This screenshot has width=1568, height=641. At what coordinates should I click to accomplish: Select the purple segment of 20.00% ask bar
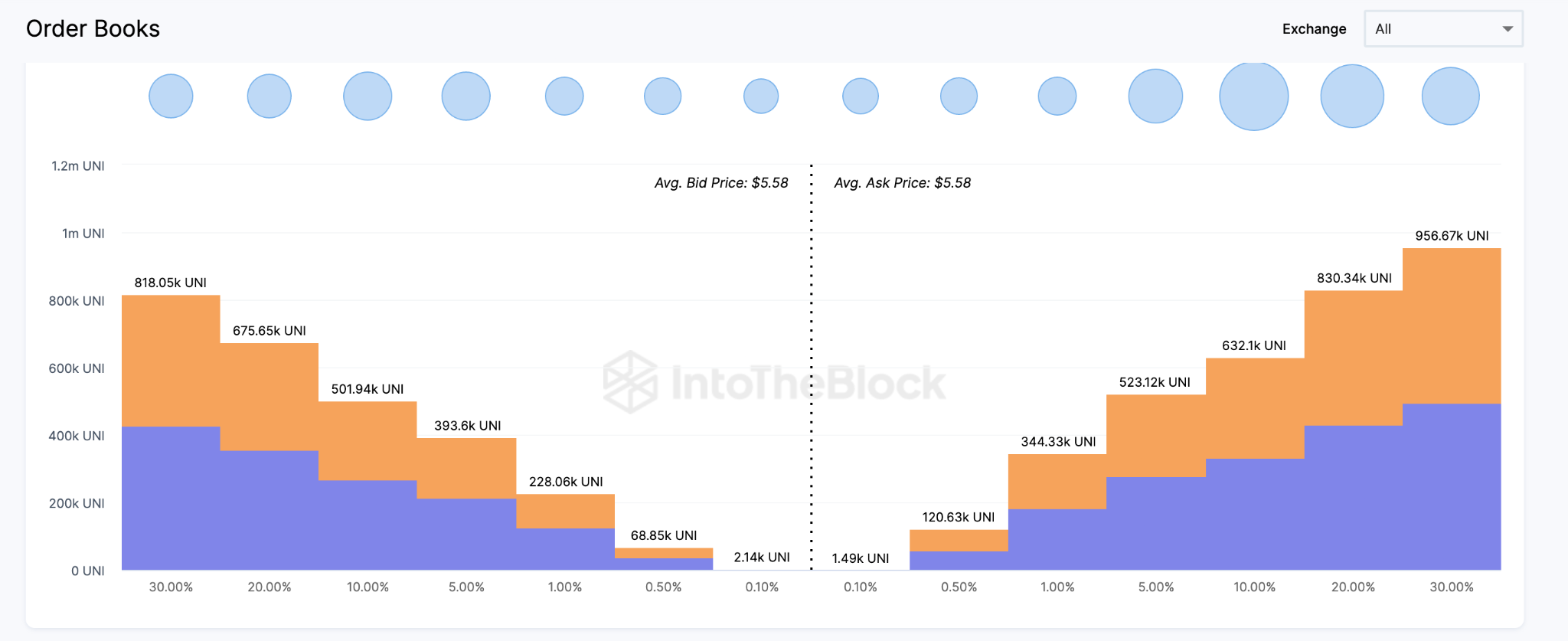point(1353,498)
